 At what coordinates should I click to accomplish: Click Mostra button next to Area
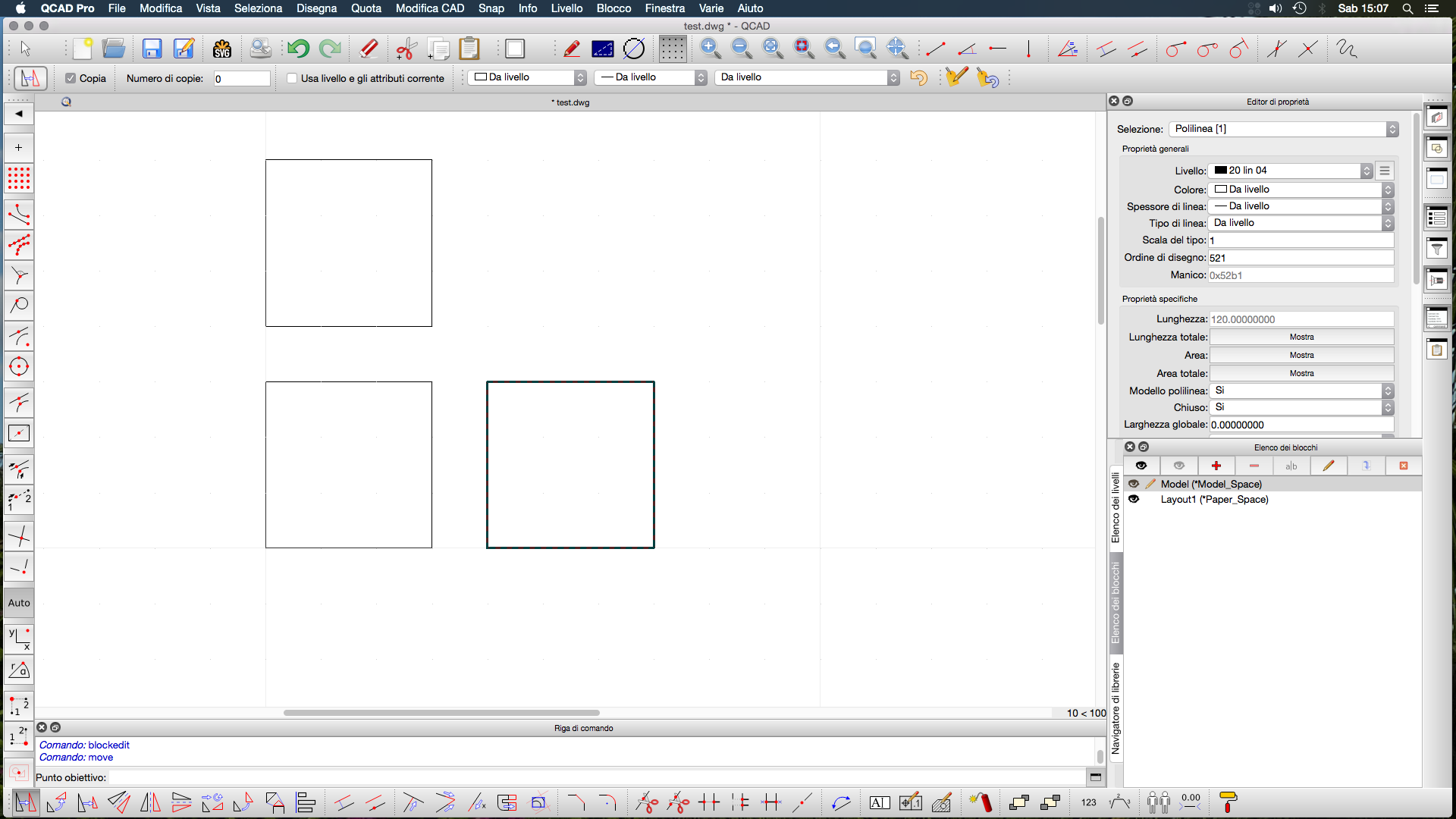tap(1301, 355)
